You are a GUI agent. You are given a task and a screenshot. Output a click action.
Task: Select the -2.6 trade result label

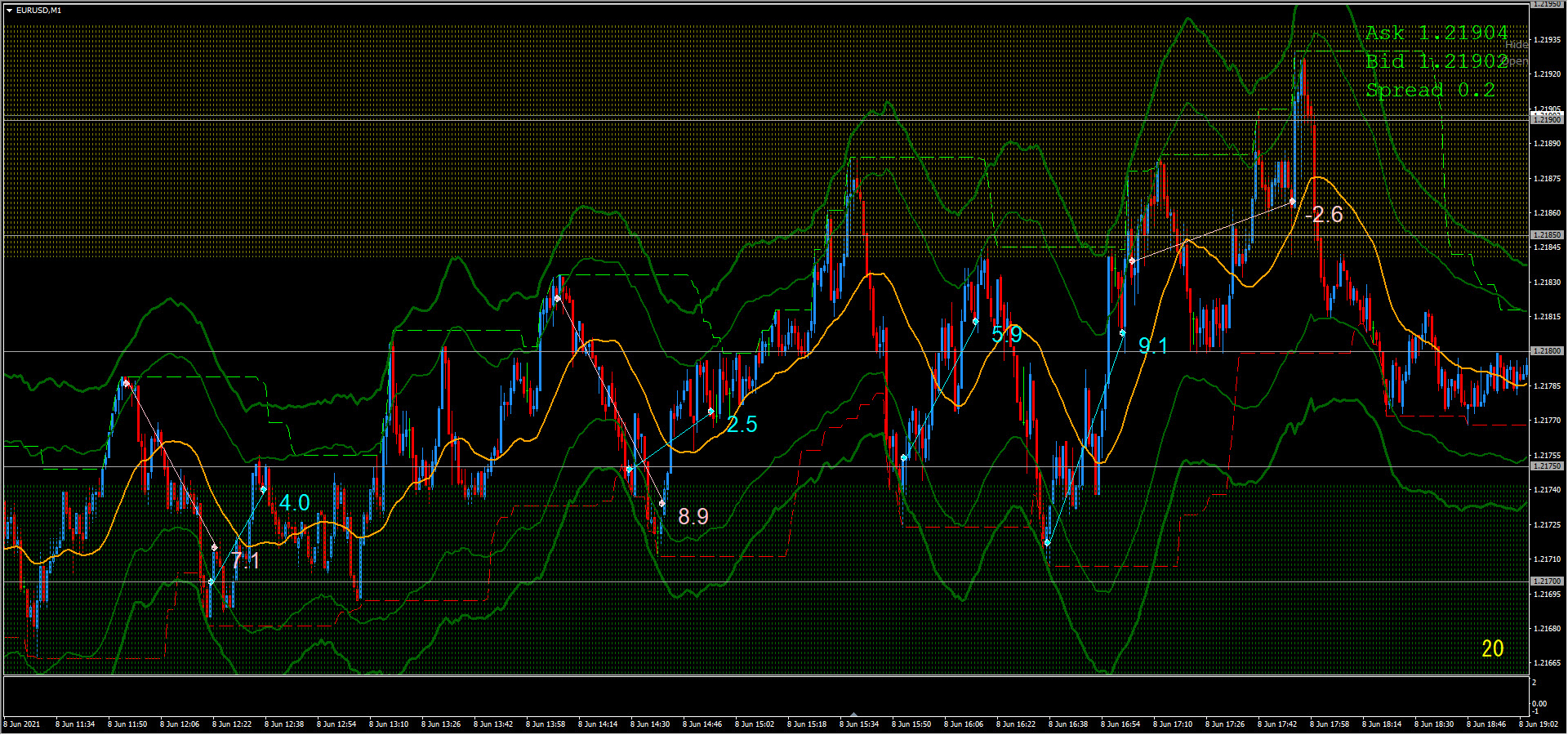click(1324, 215)
